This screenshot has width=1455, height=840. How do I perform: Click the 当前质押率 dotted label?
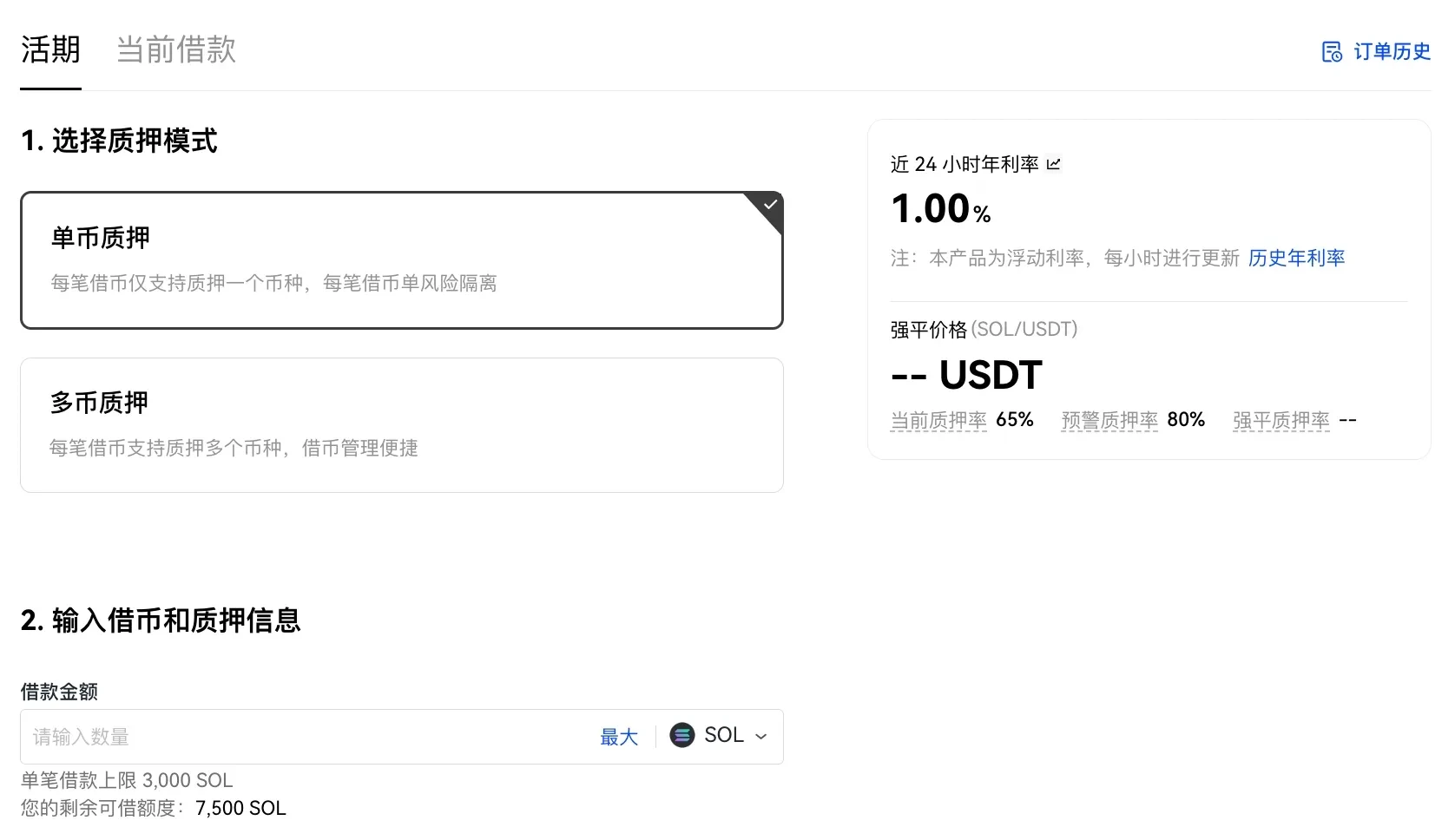938,421
